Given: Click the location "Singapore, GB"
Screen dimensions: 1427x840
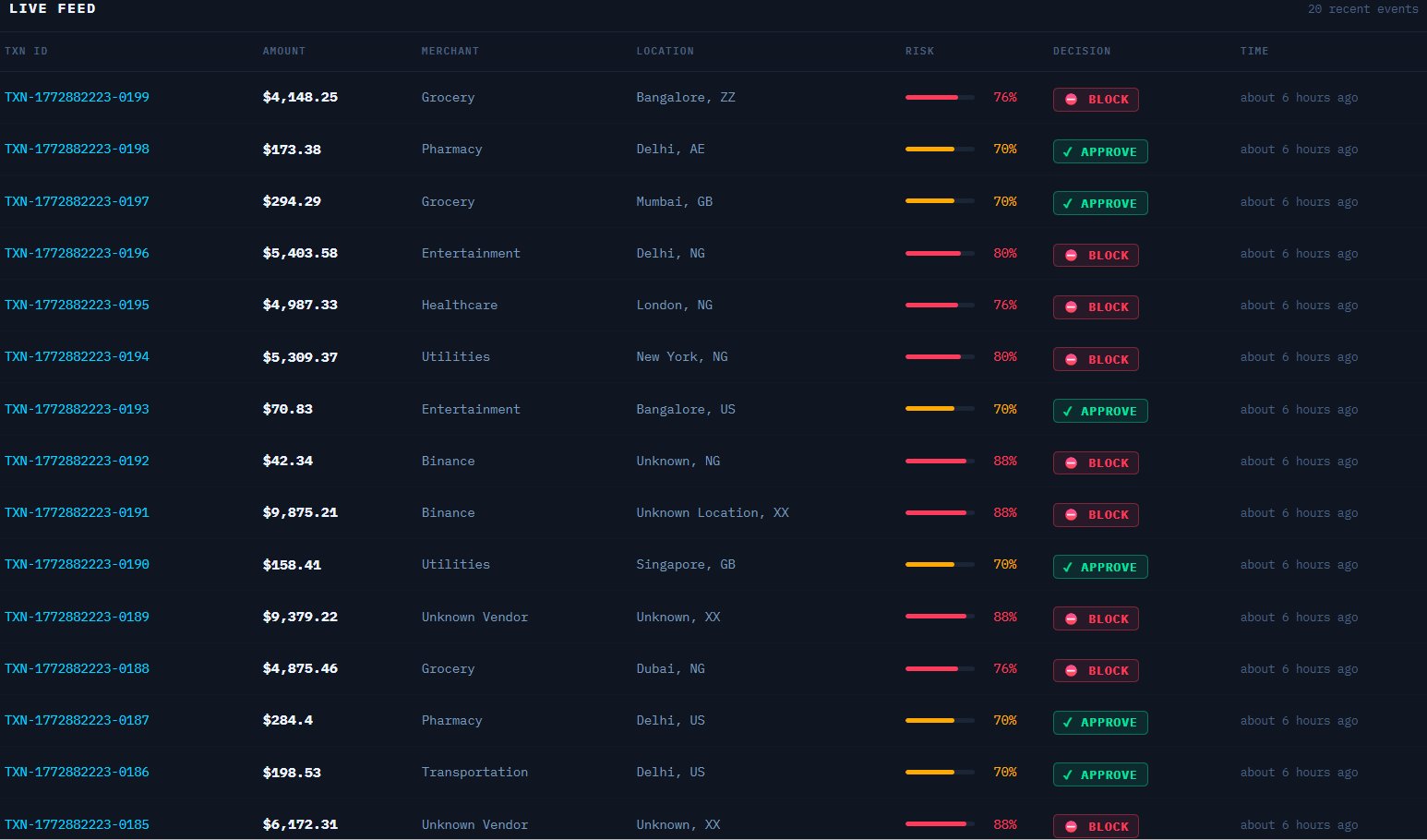Looking at the screenshot, I should tap(686, 564).
